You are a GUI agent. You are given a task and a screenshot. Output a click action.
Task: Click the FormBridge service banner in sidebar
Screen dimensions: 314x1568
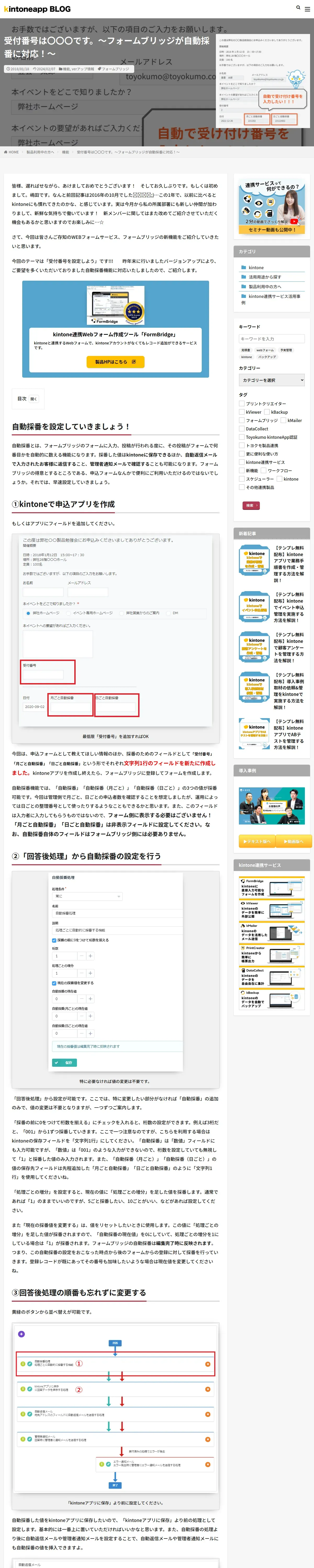pos(271,887)
